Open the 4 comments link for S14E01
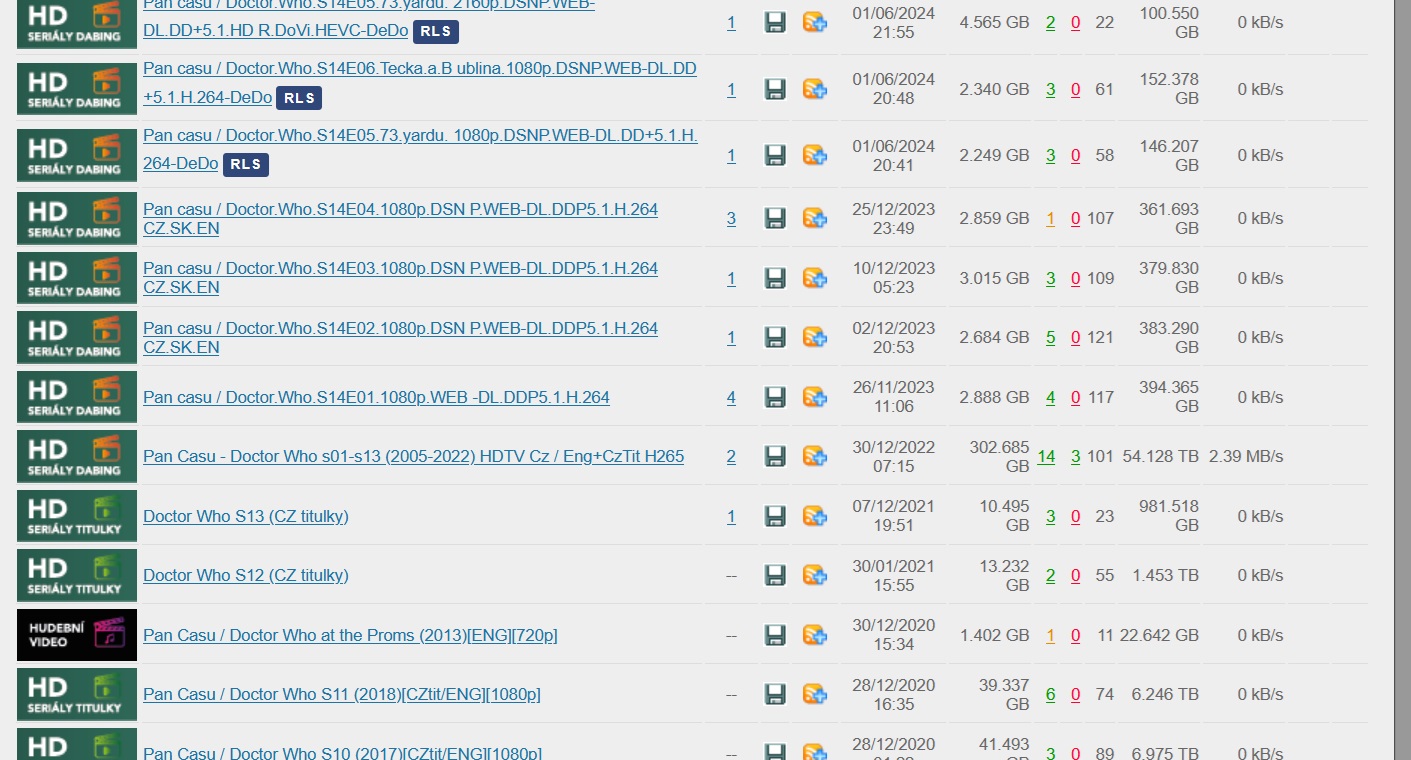Image resolution: width=1411 pixels, height=760 pixels. tap(731, 397)
